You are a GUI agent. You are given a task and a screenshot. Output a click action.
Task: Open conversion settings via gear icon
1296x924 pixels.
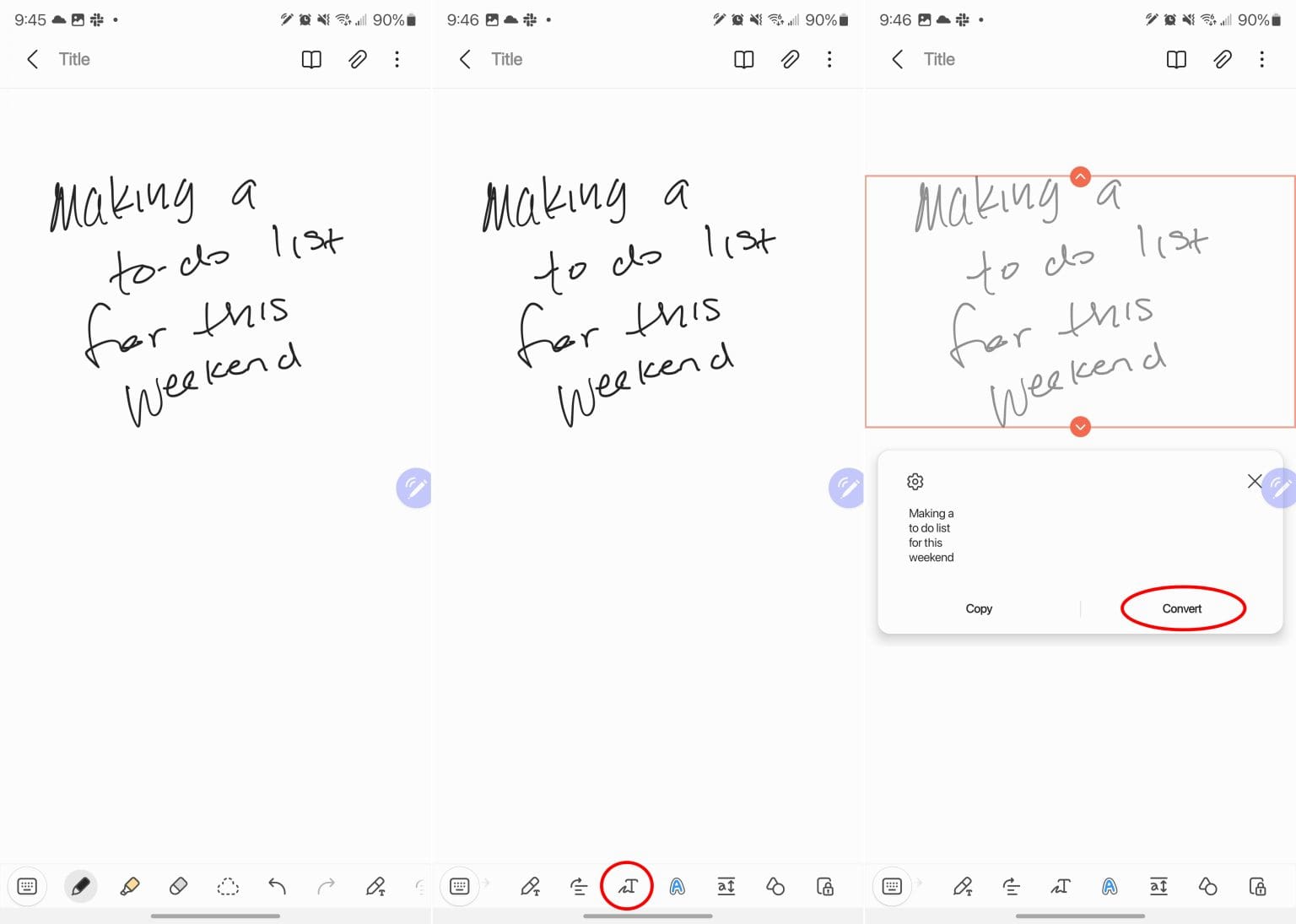click(915, 481)
